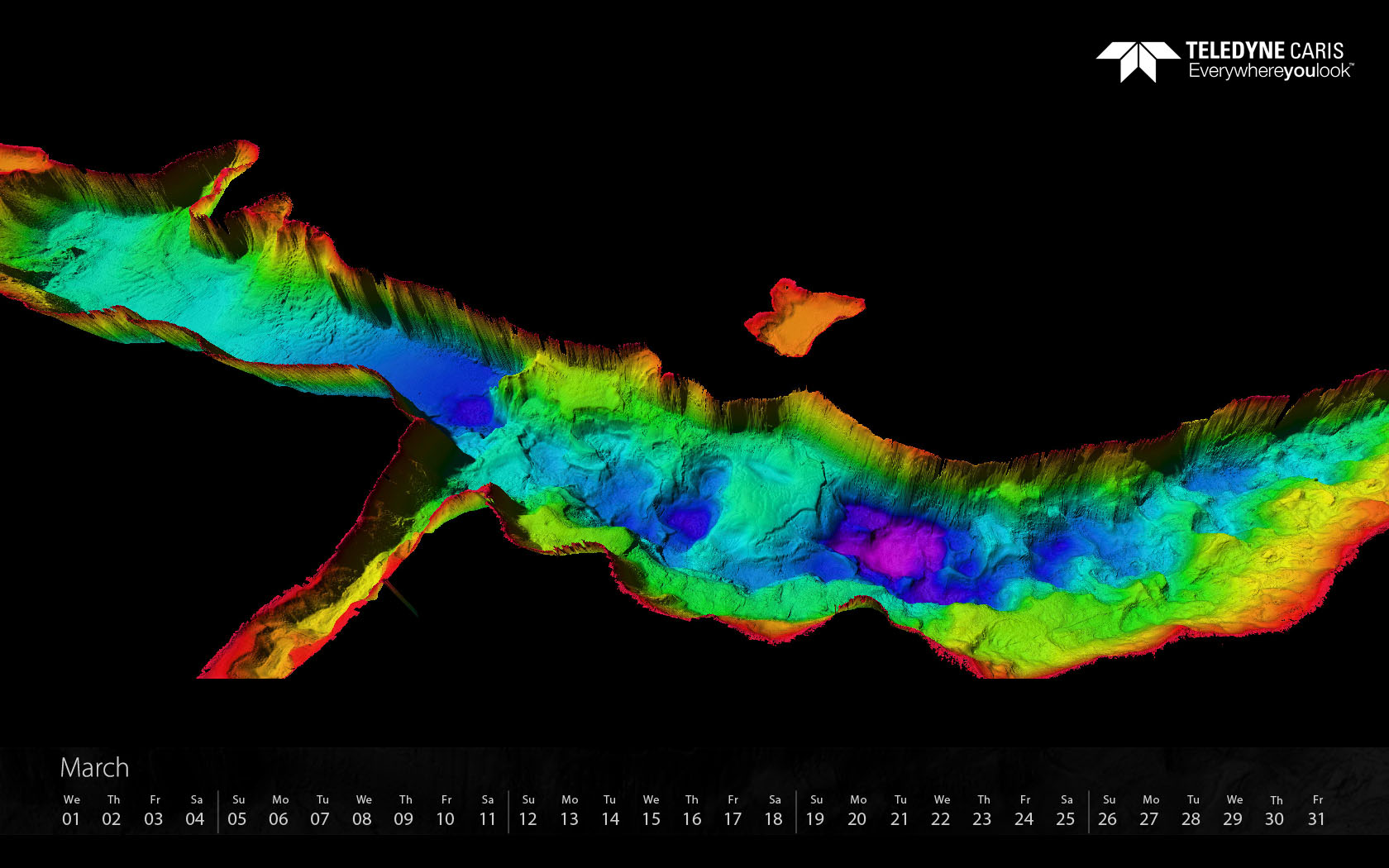Screen dimensions: 1389x868
Task: Select the "TELEDYNE CARIS" brand text
Action: [x=1265, y=51]
